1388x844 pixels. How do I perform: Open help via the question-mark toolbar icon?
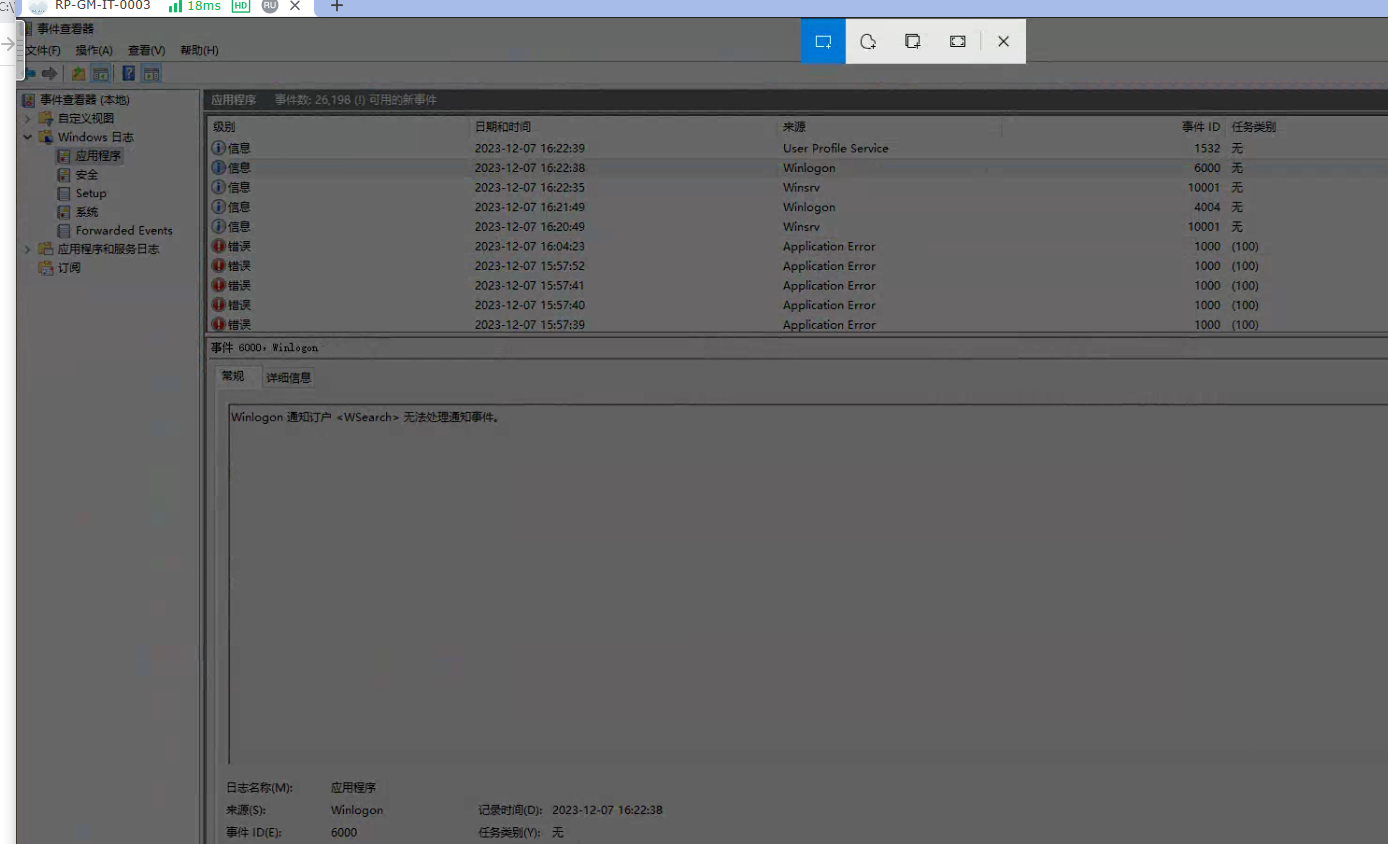129,73
